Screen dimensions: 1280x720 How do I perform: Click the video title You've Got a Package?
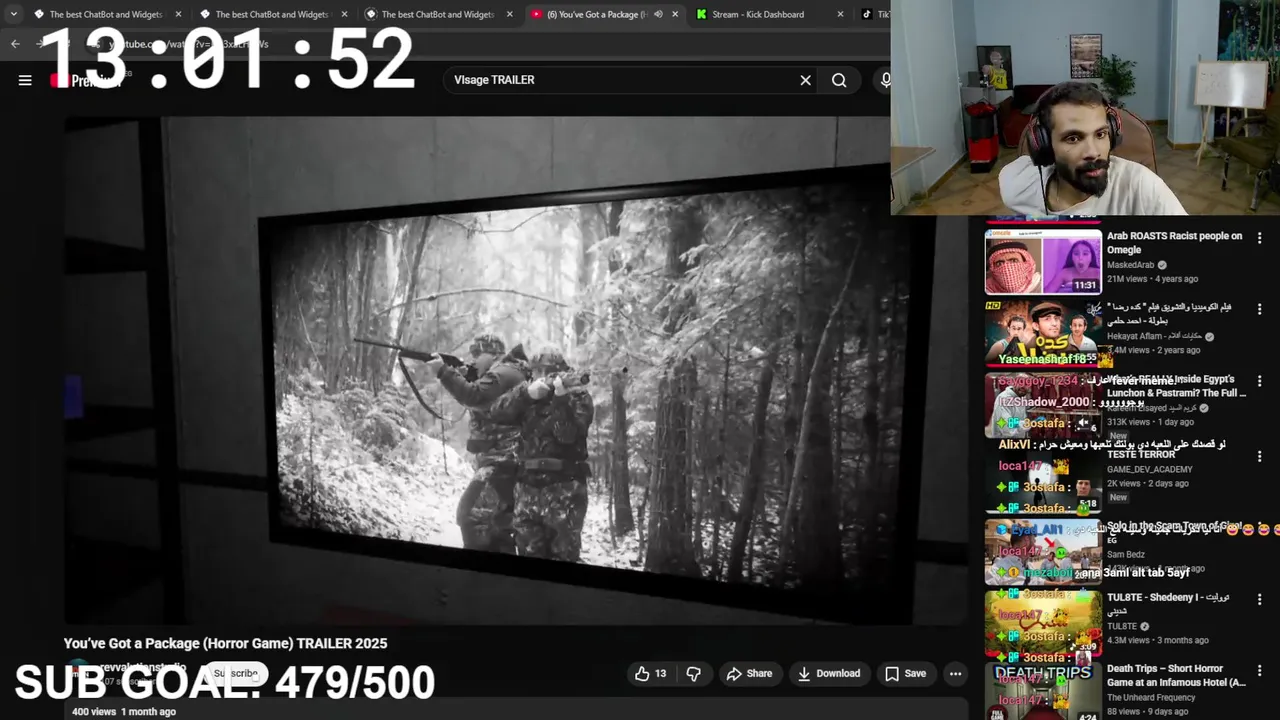(225, 643)
